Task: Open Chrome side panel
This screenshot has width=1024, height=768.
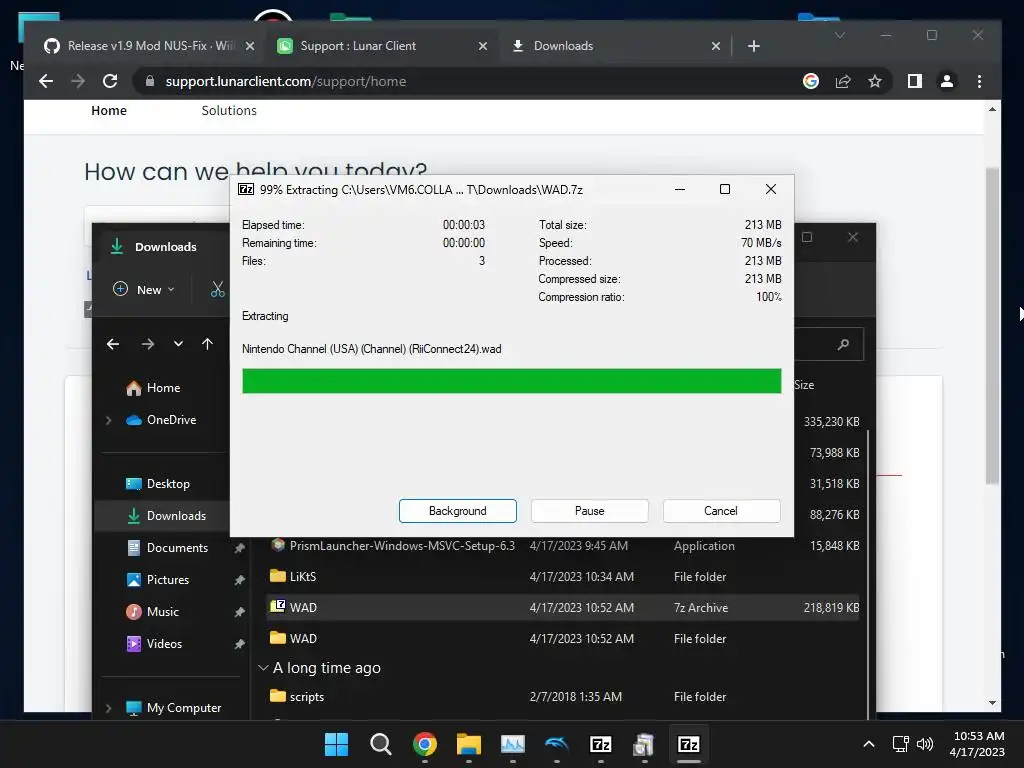Action: coord(915,81)
